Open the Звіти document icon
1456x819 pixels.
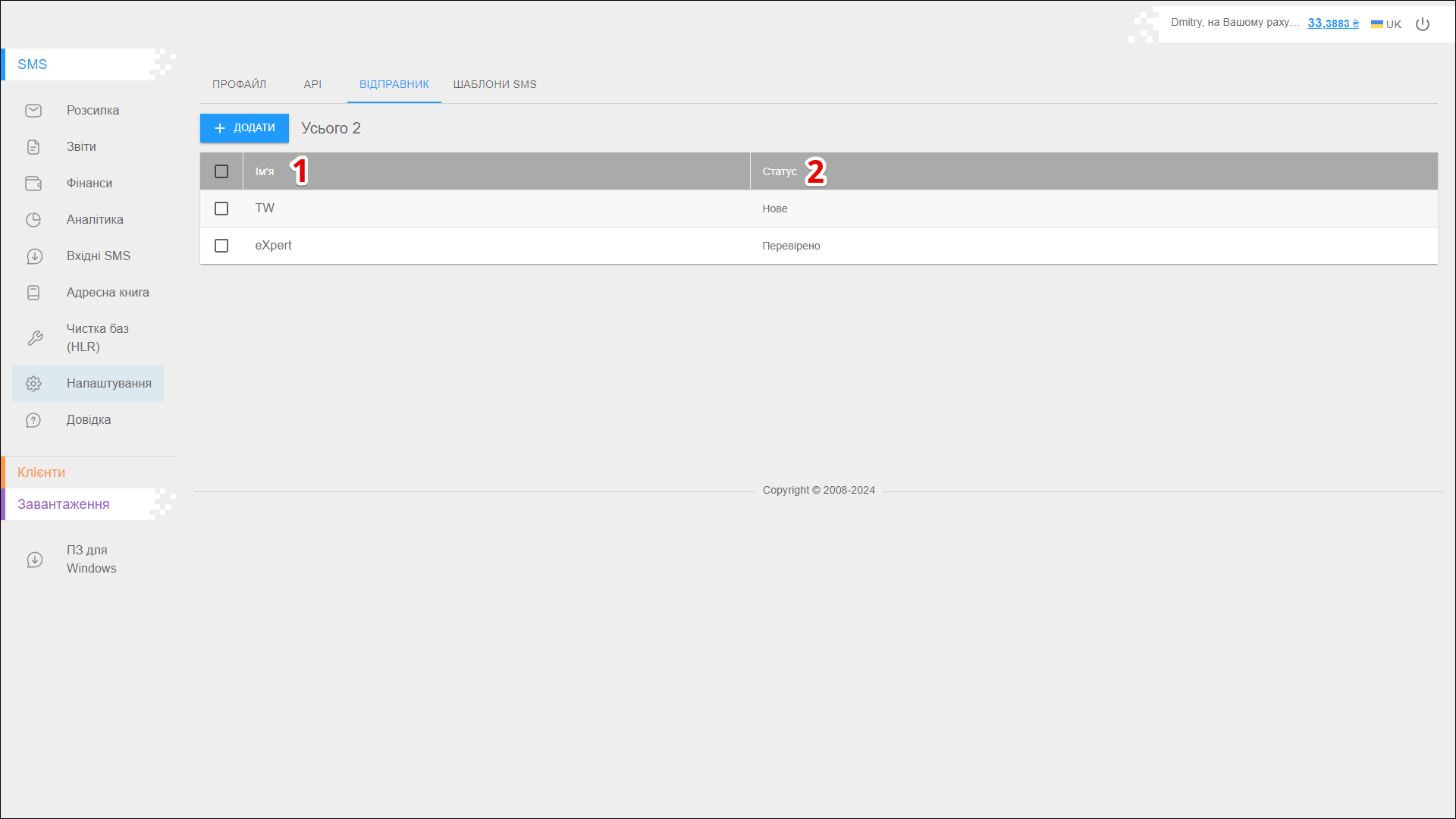(33, 147)
